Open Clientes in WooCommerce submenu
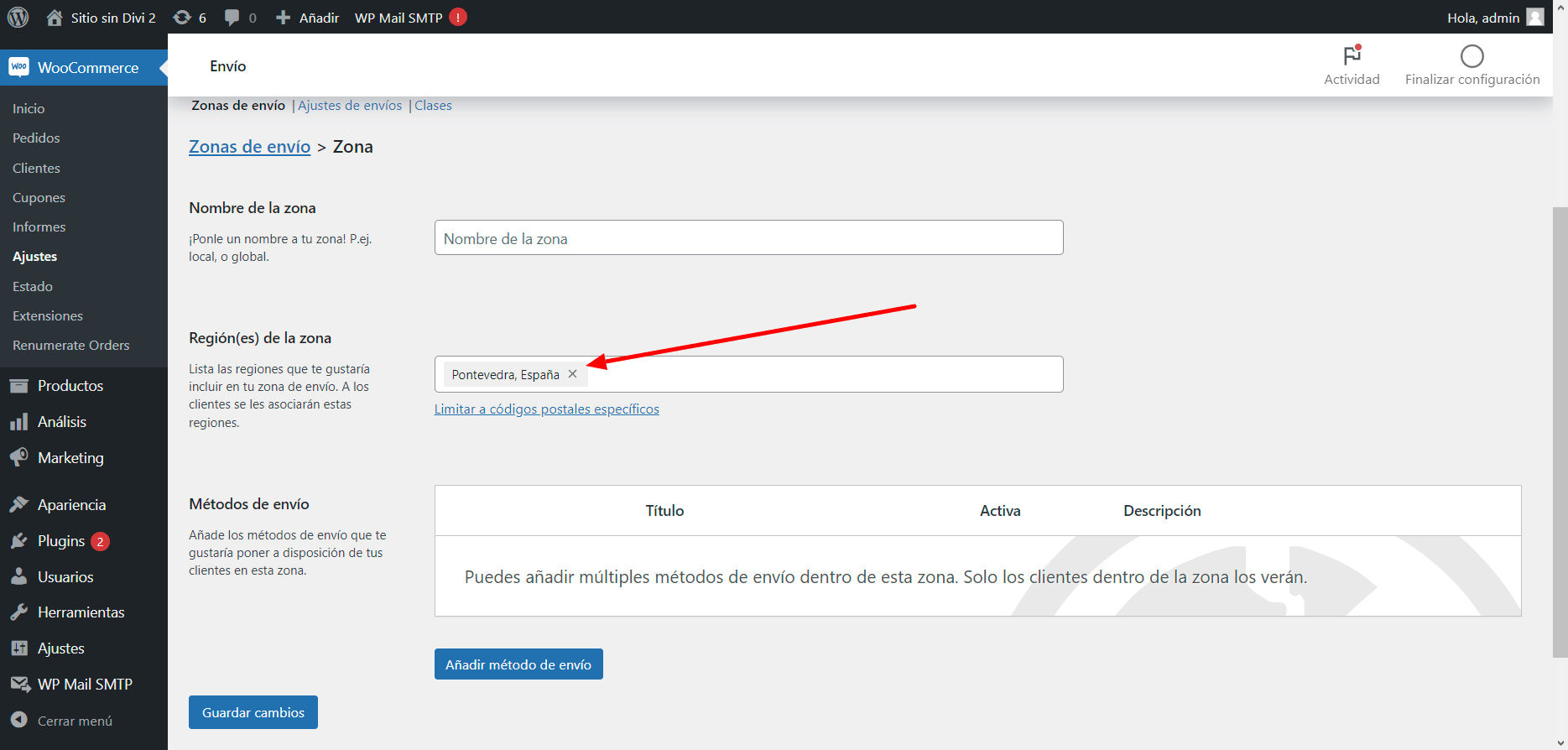This screenshot has width=1568, height=750. coord(36,168)
